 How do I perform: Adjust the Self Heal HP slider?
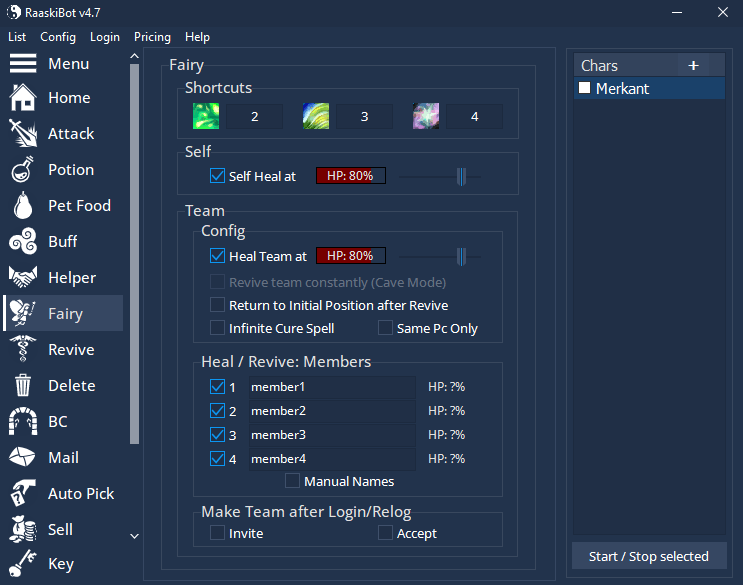click(461, 177)
